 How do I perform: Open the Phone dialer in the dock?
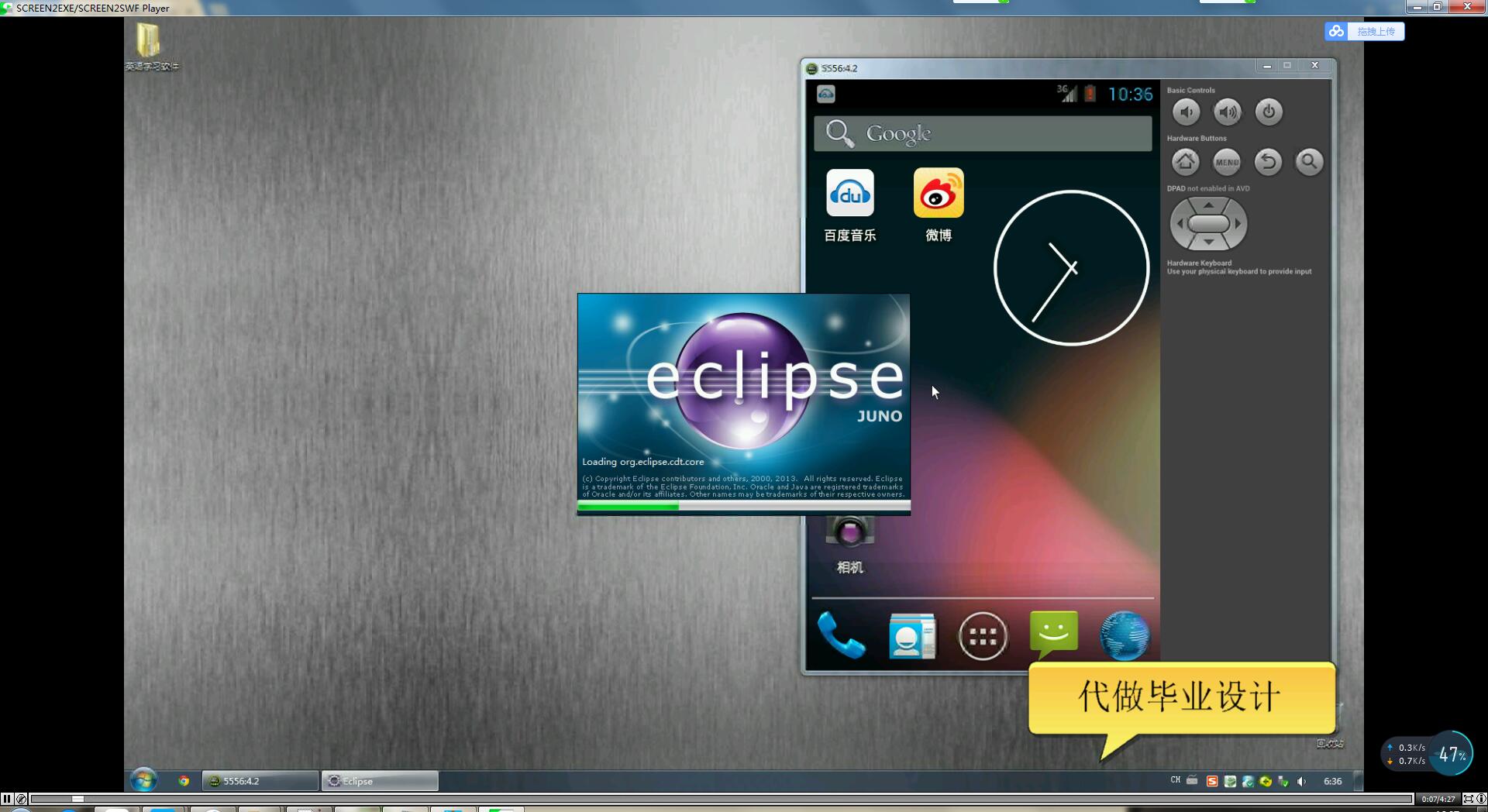point(842,635)
